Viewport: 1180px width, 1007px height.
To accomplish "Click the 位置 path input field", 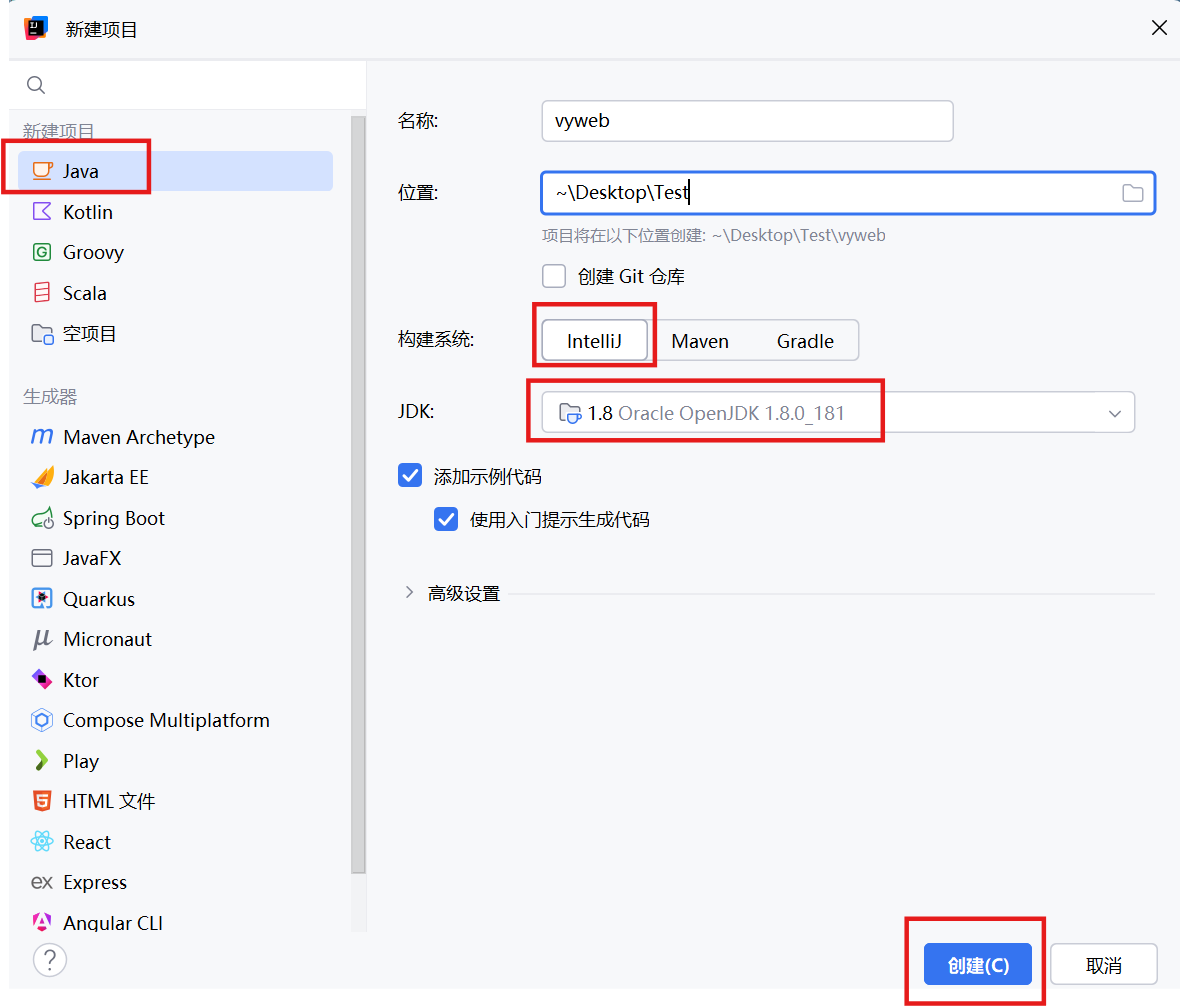I will pyautogui.click(x=848, y=193).
